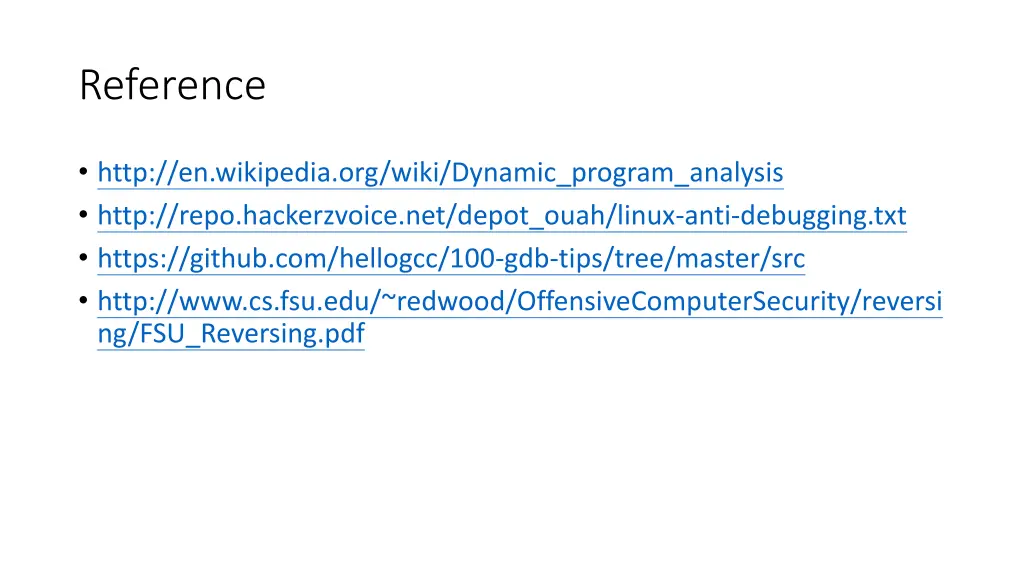The height and width of the screenshot is (576, 1024).
Task: Click the bullet before the fsu.edu link
Action: click(84, 300)
